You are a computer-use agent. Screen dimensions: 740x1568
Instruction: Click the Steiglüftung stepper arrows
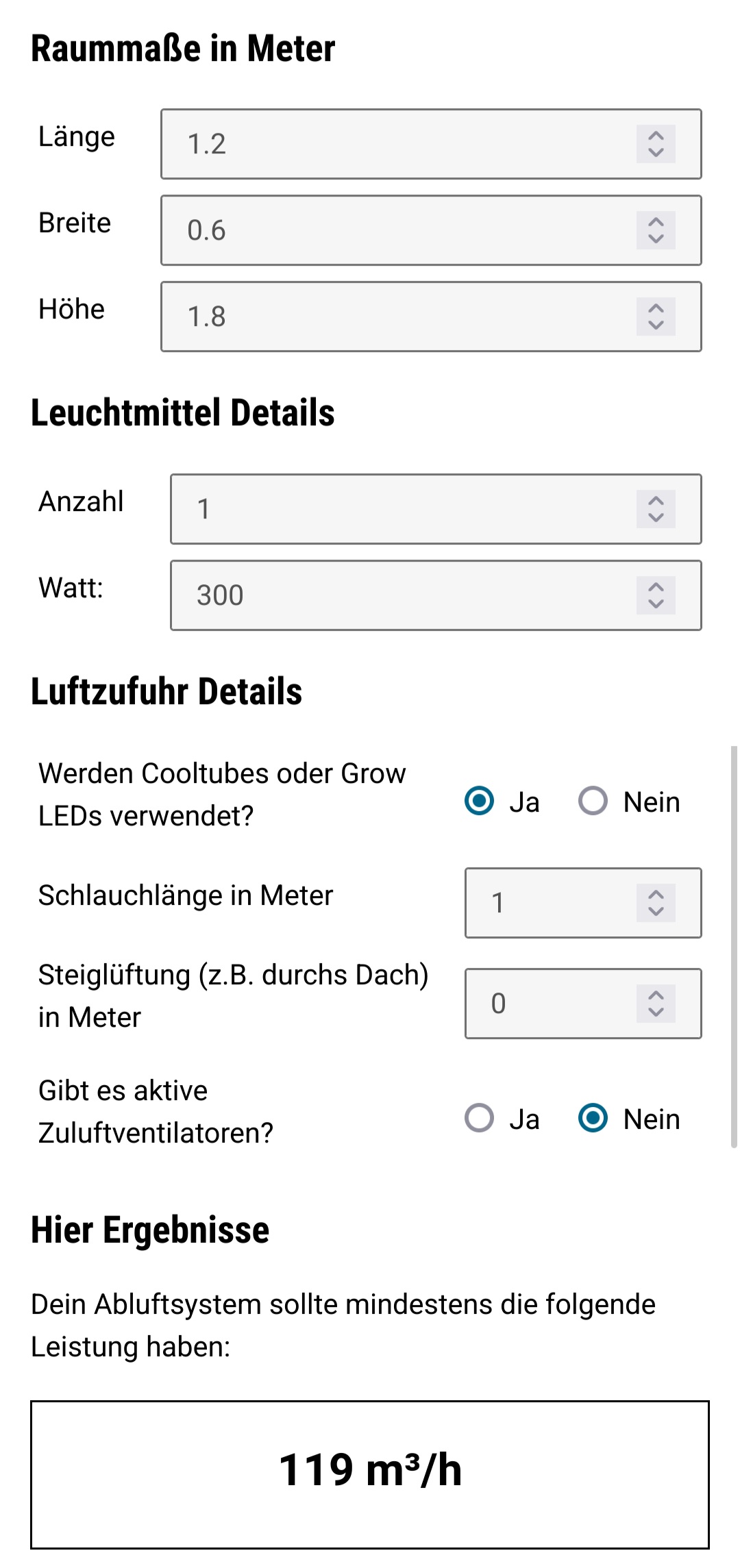(656, 1004)
